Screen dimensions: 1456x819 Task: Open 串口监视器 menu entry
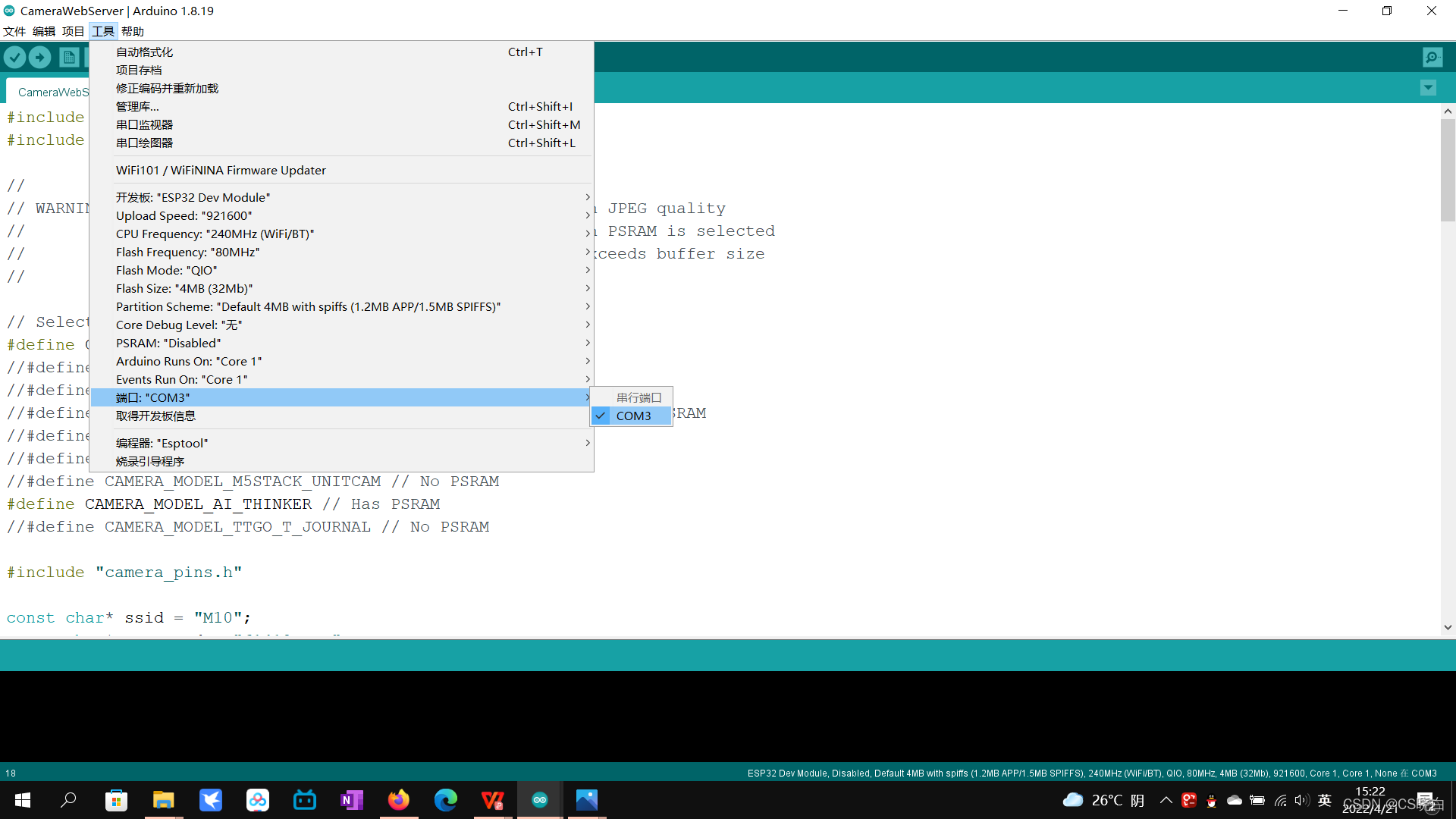click(x=341, y=124)
